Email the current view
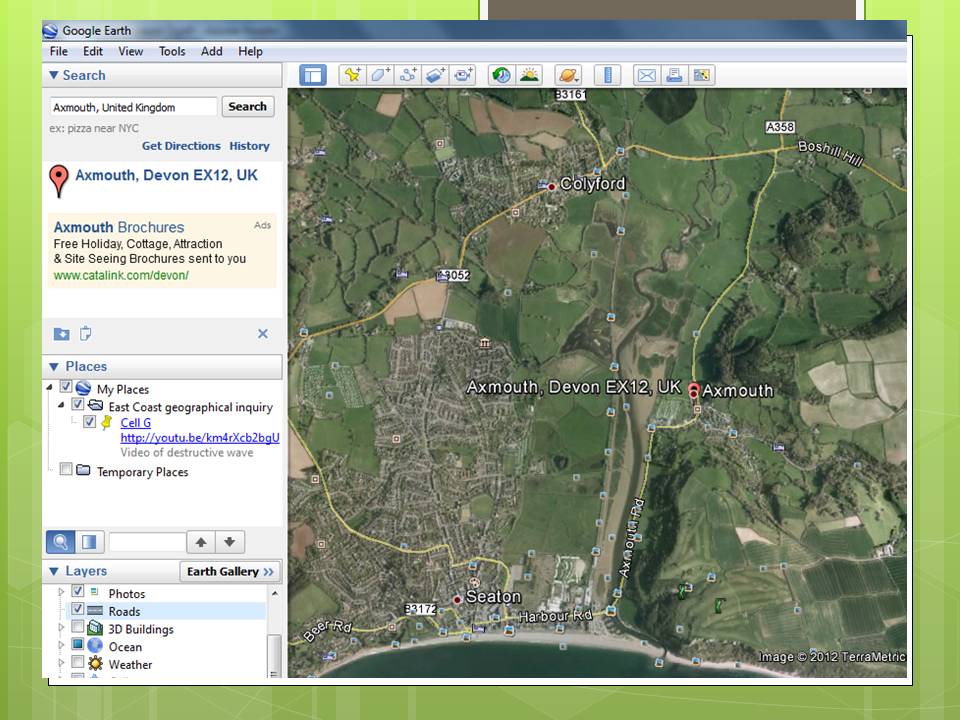 644,74
